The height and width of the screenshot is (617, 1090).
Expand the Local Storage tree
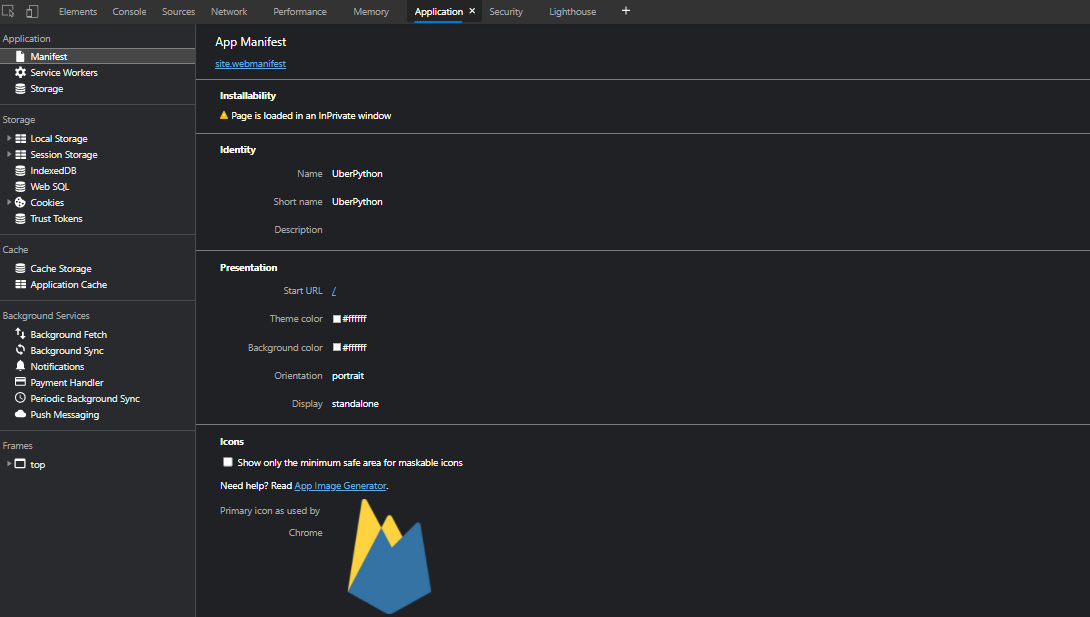[9, 138]
